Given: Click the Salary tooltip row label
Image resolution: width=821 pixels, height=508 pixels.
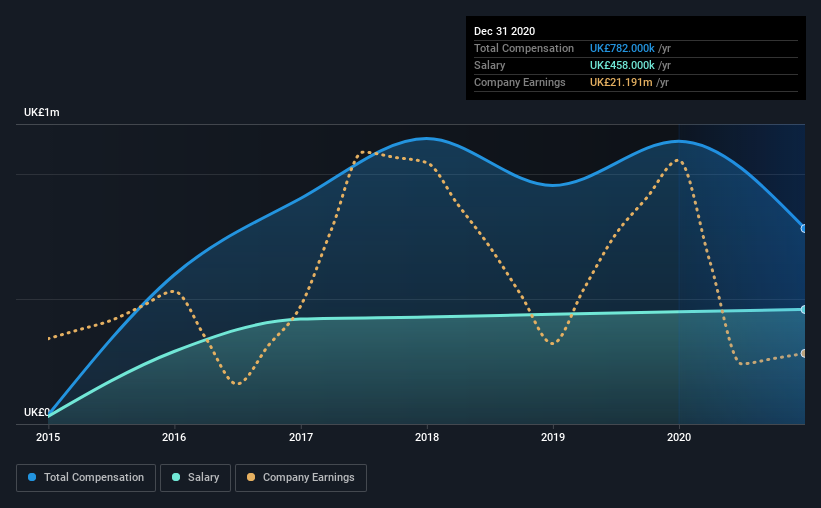Looking at the screenshot, I should pyautogui.click(x=490, y=65).
